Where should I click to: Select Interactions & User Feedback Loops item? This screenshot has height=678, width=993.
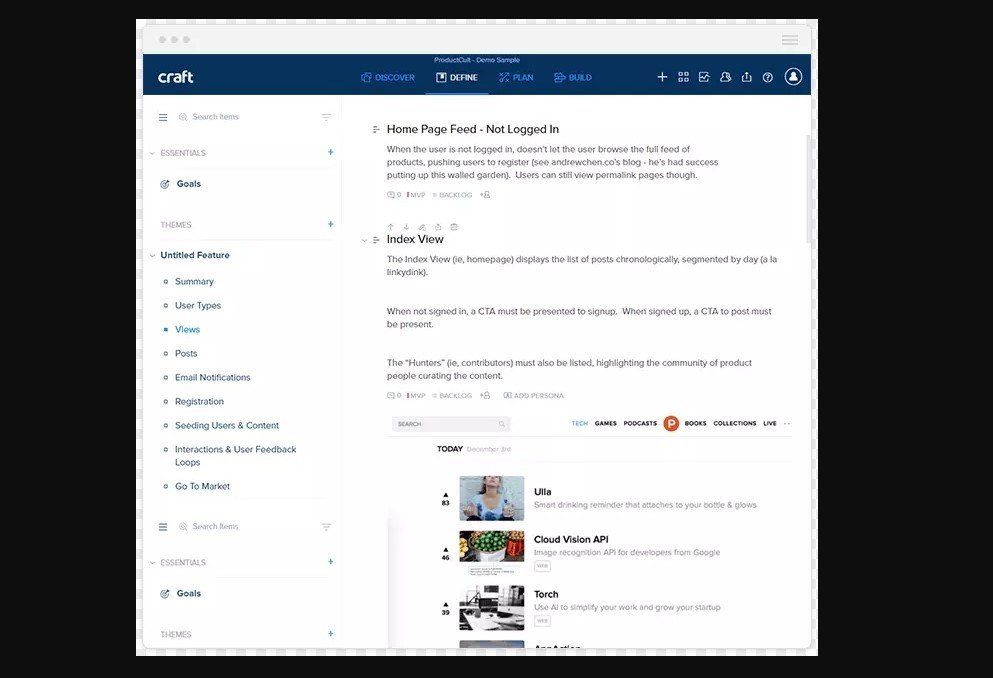pos(236,456)
